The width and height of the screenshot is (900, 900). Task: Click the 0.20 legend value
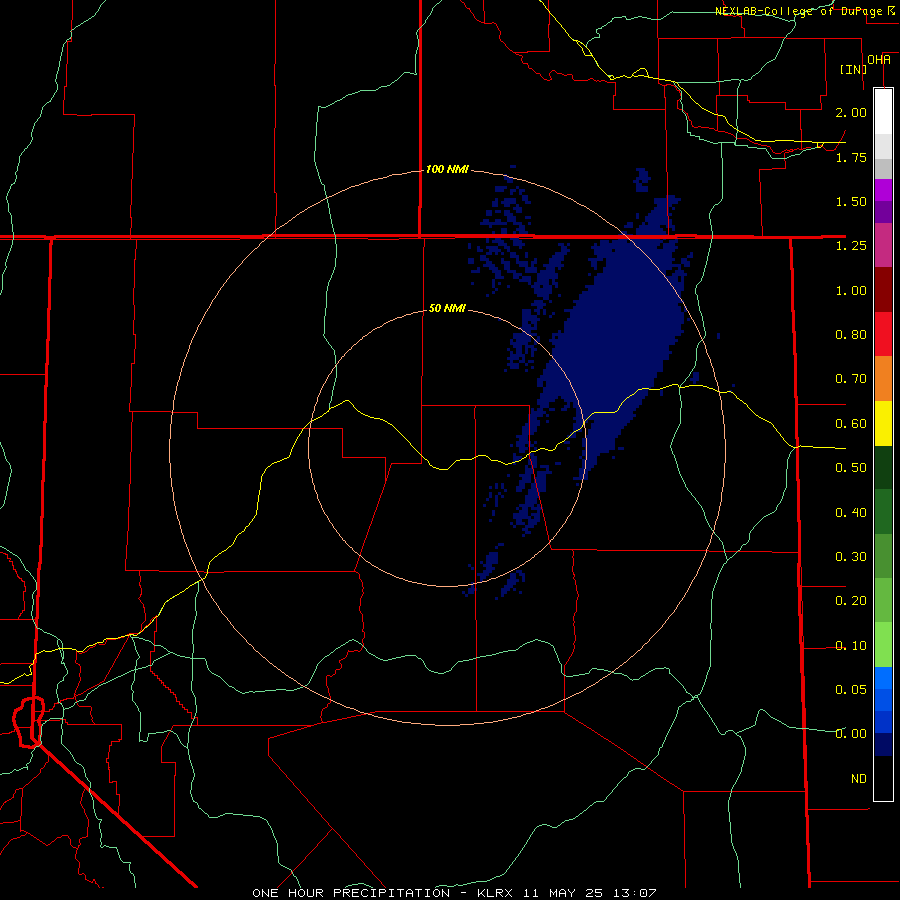click(851, 601)
